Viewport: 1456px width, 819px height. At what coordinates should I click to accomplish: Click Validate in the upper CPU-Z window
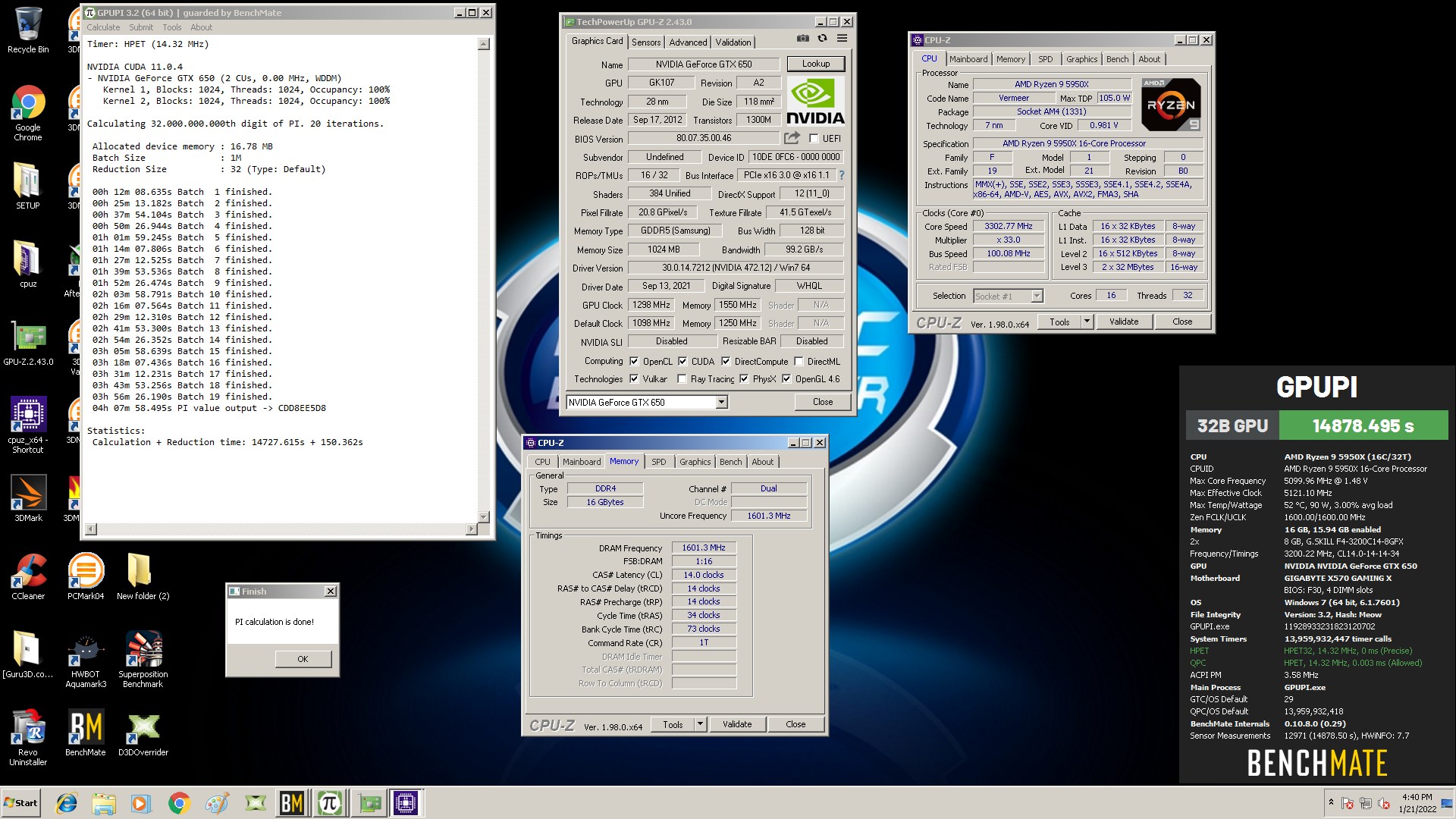tap(1124, 322)
